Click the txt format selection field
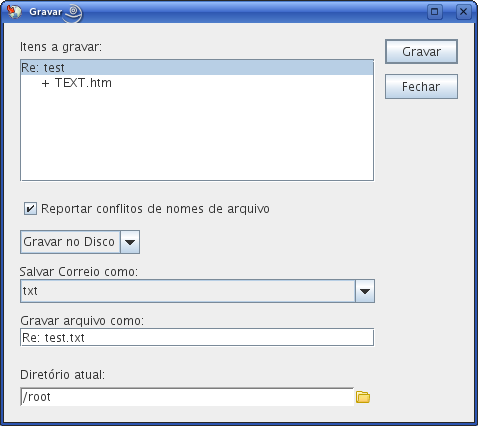 pyautogui.click(x=188, y=291)
